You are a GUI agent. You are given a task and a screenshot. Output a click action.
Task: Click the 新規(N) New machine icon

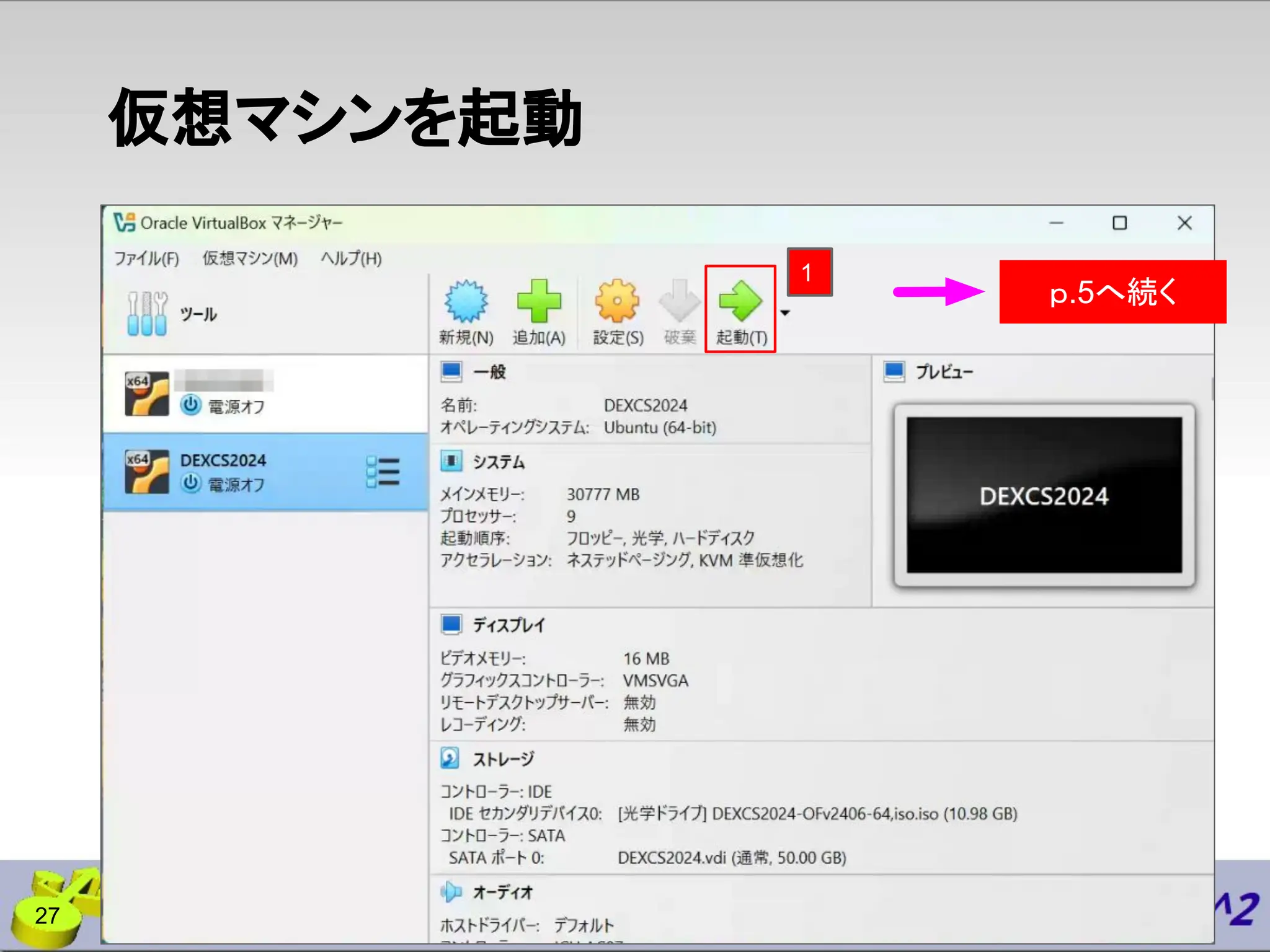466,302
